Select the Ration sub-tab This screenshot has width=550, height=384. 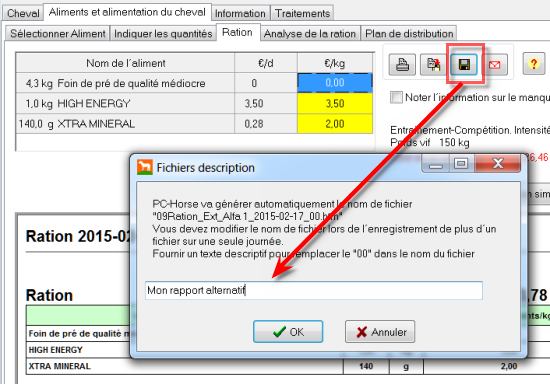(237, 32)
